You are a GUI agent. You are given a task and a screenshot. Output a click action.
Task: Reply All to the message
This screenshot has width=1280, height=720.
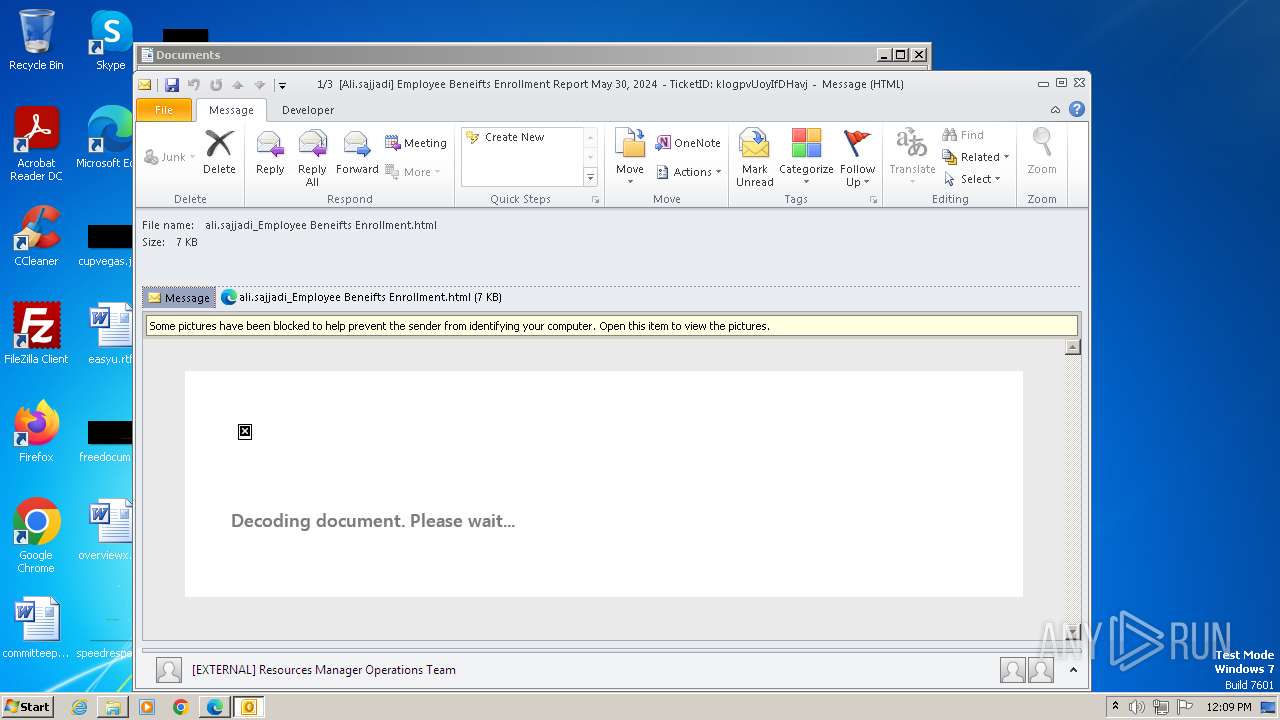[312, 158]
